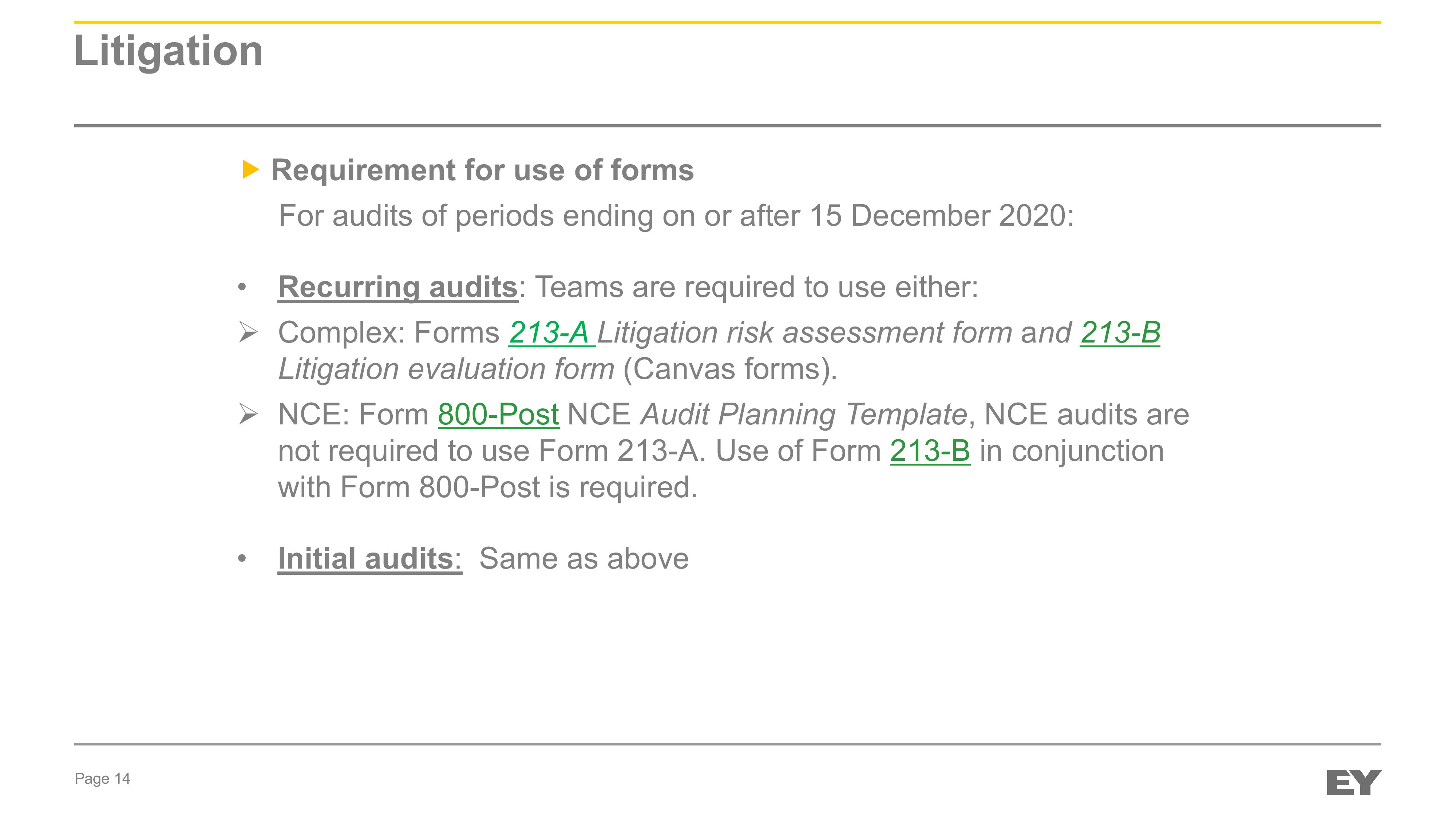The image size is (1456, 819).
Task: Click the arrow bullet before 'NCE: Form'
Action: (248, 414)
